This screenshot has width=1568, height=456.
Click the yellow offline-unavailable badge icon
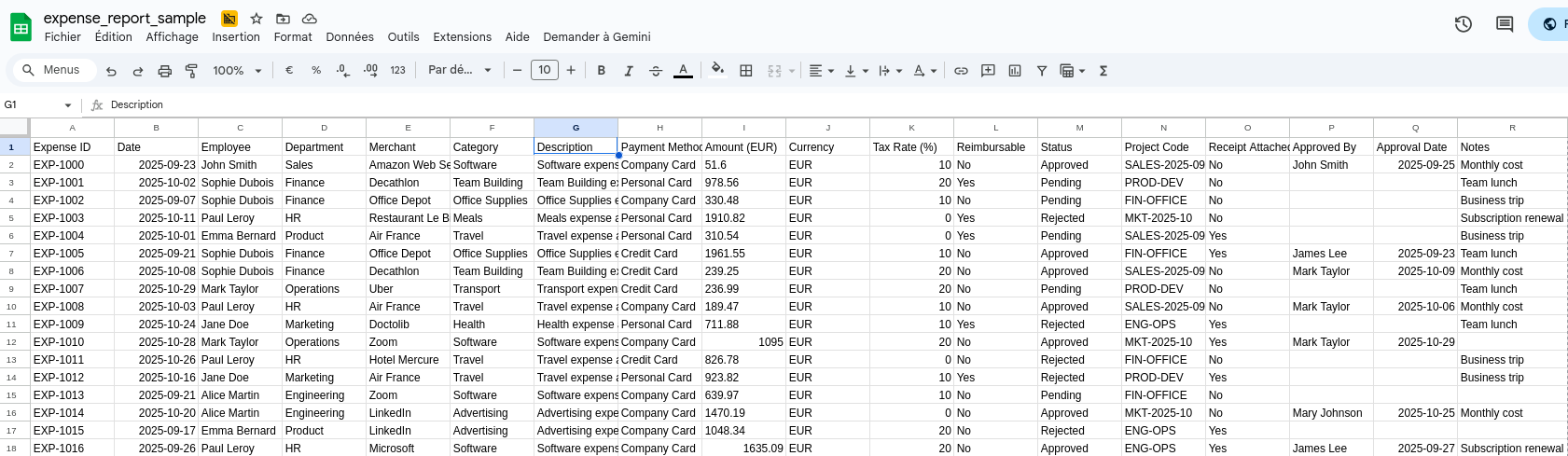[229, 19]
